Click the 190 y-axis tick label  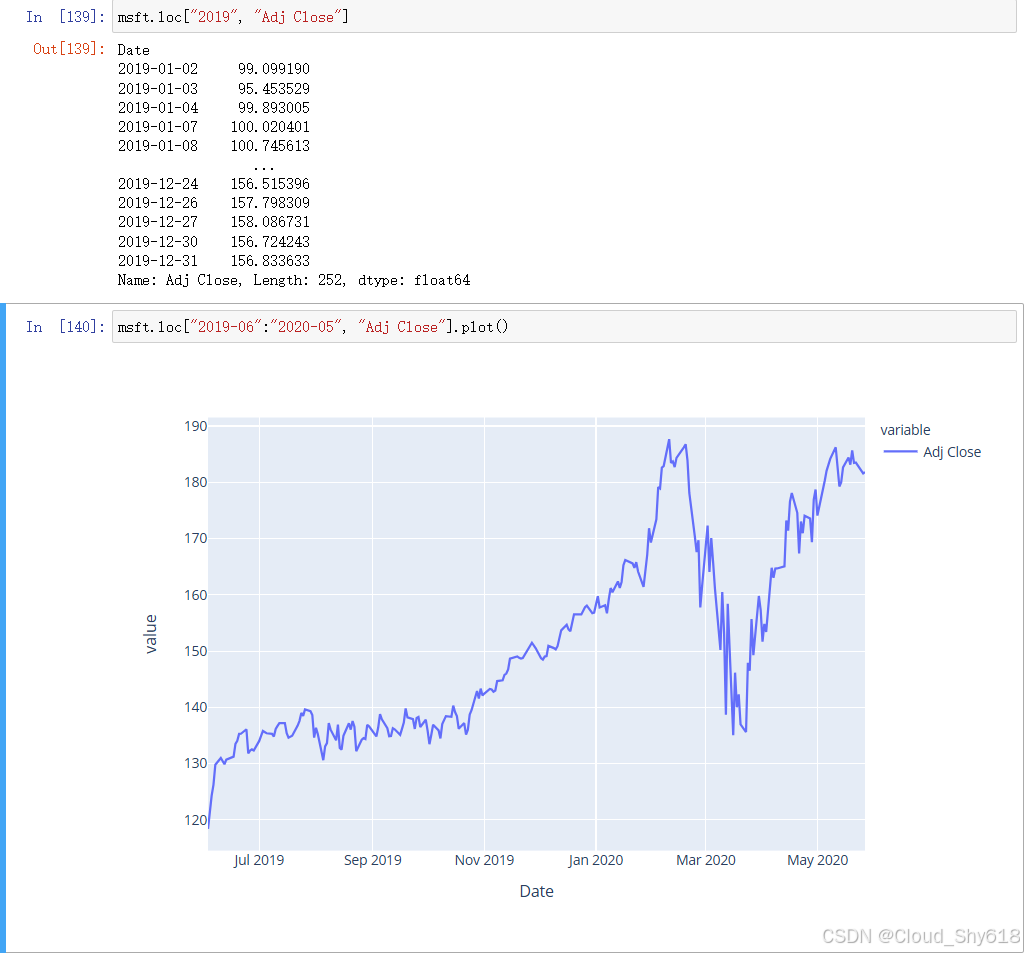coord(195,426)
